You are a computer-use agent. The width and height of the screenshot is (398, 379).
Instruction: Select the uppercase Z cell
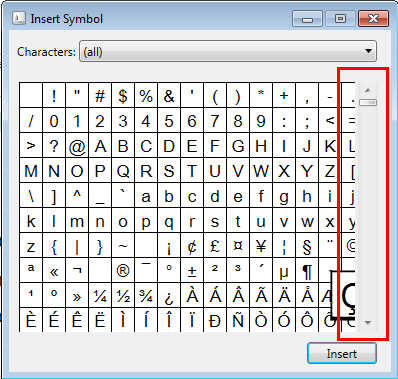330,171
